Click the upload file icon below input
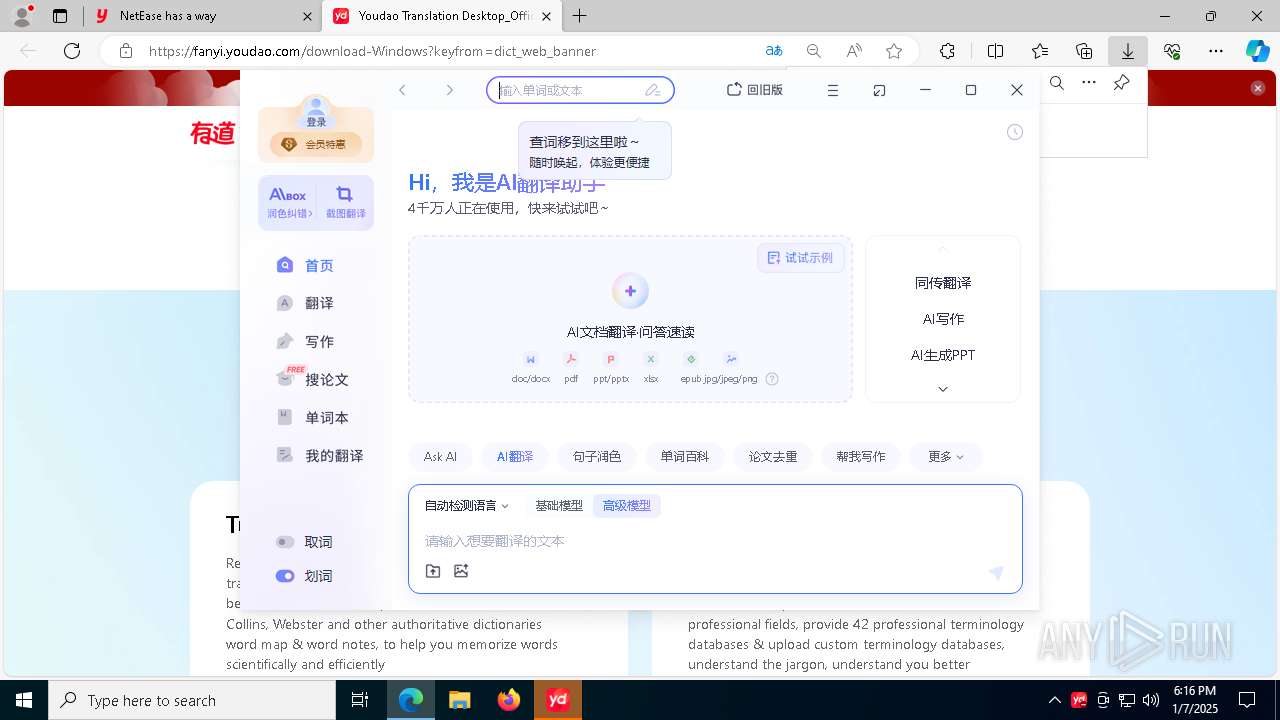This screenshot has width=1280, height=720. [433, 571]
